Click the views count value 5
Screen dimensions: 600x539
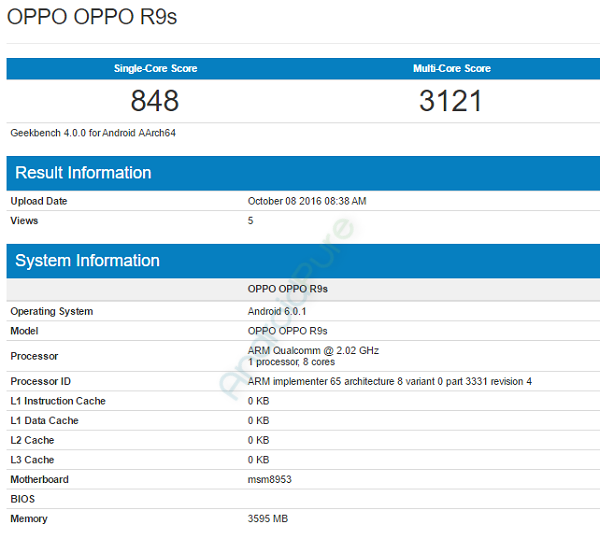click(x=250, y=221)
